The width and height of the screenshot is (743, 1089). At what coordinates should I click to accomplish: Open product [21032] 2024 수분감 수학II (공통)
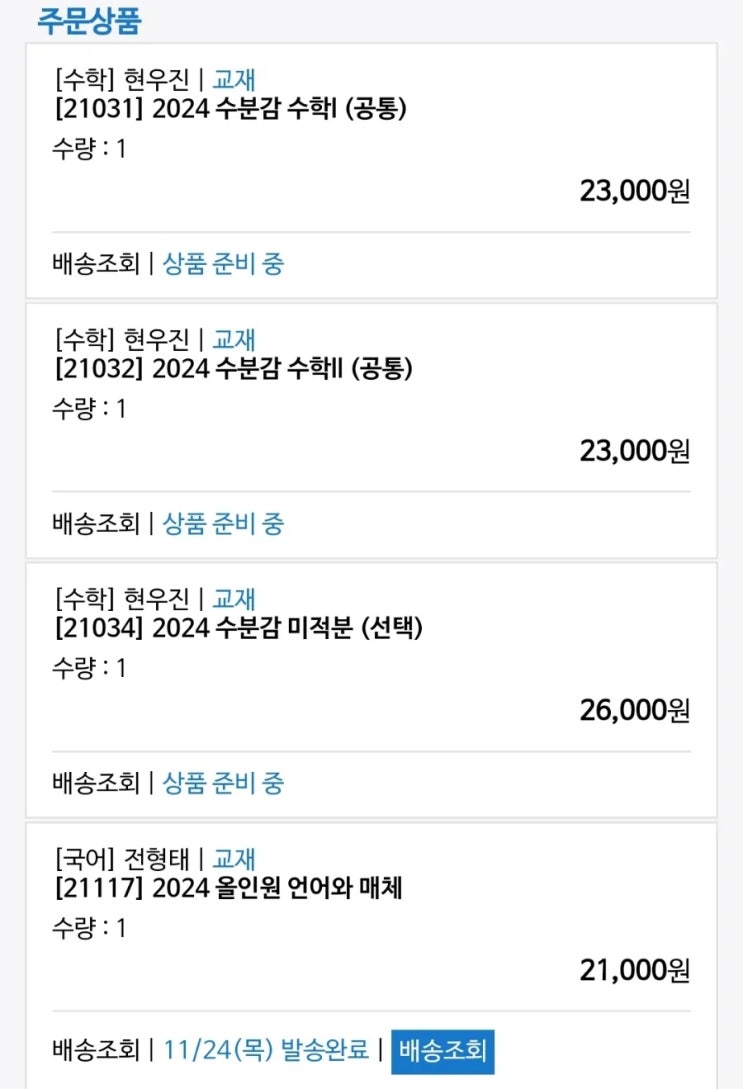click(233, 369)
